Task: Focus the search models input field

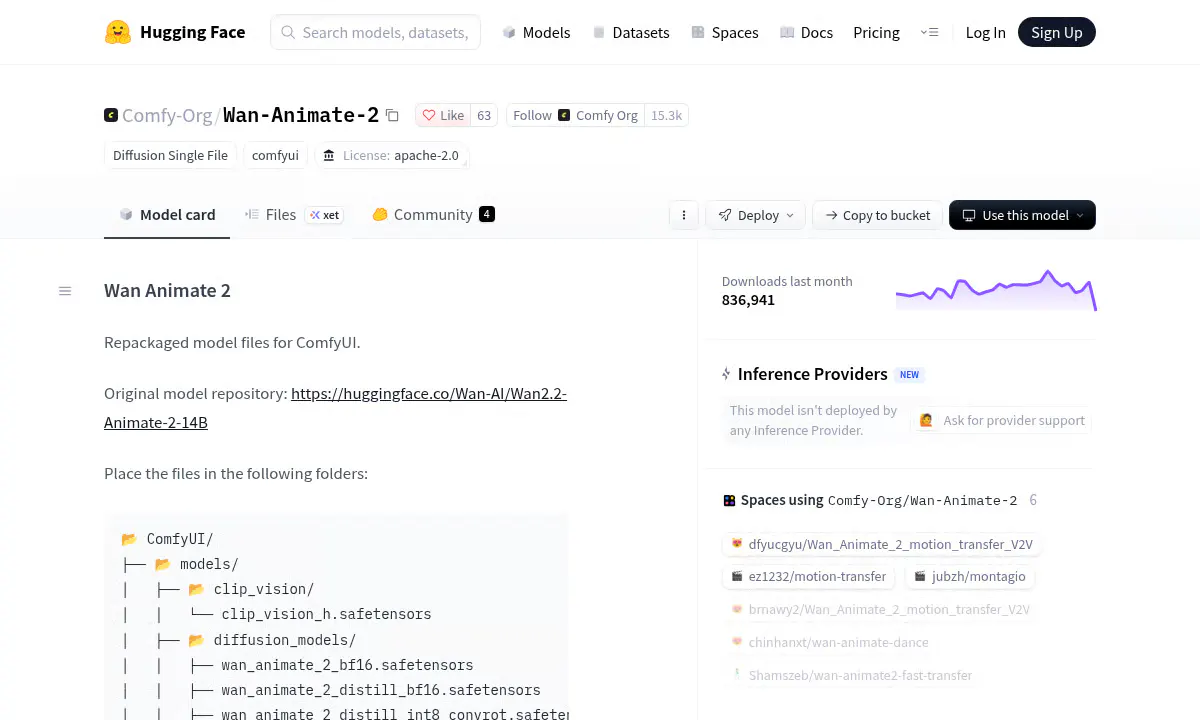Action: click(376, 32)
